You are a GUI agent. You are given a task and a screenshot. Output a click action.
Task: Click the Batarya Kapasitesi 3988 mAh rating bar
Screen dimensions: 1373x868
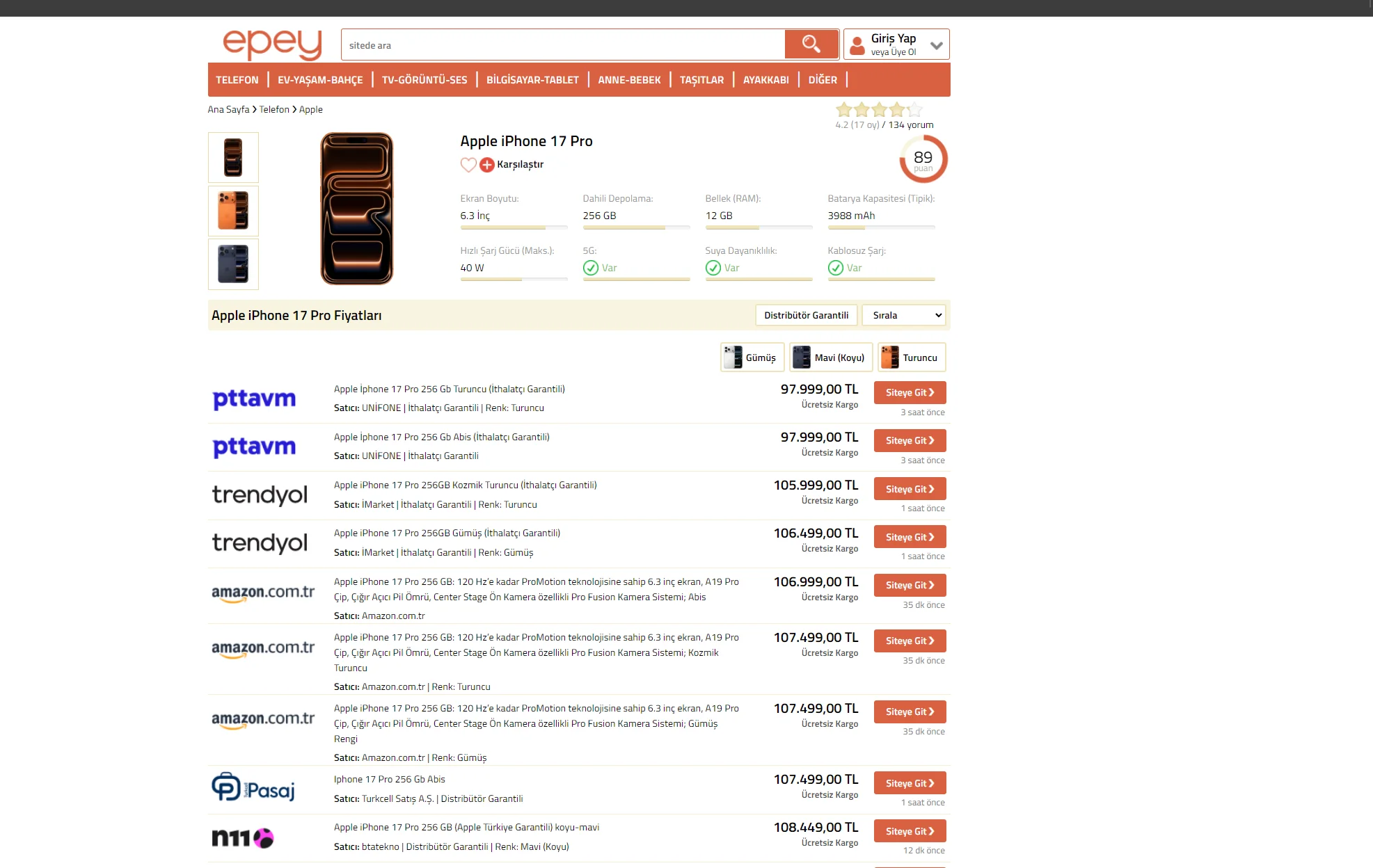(881, 227)
